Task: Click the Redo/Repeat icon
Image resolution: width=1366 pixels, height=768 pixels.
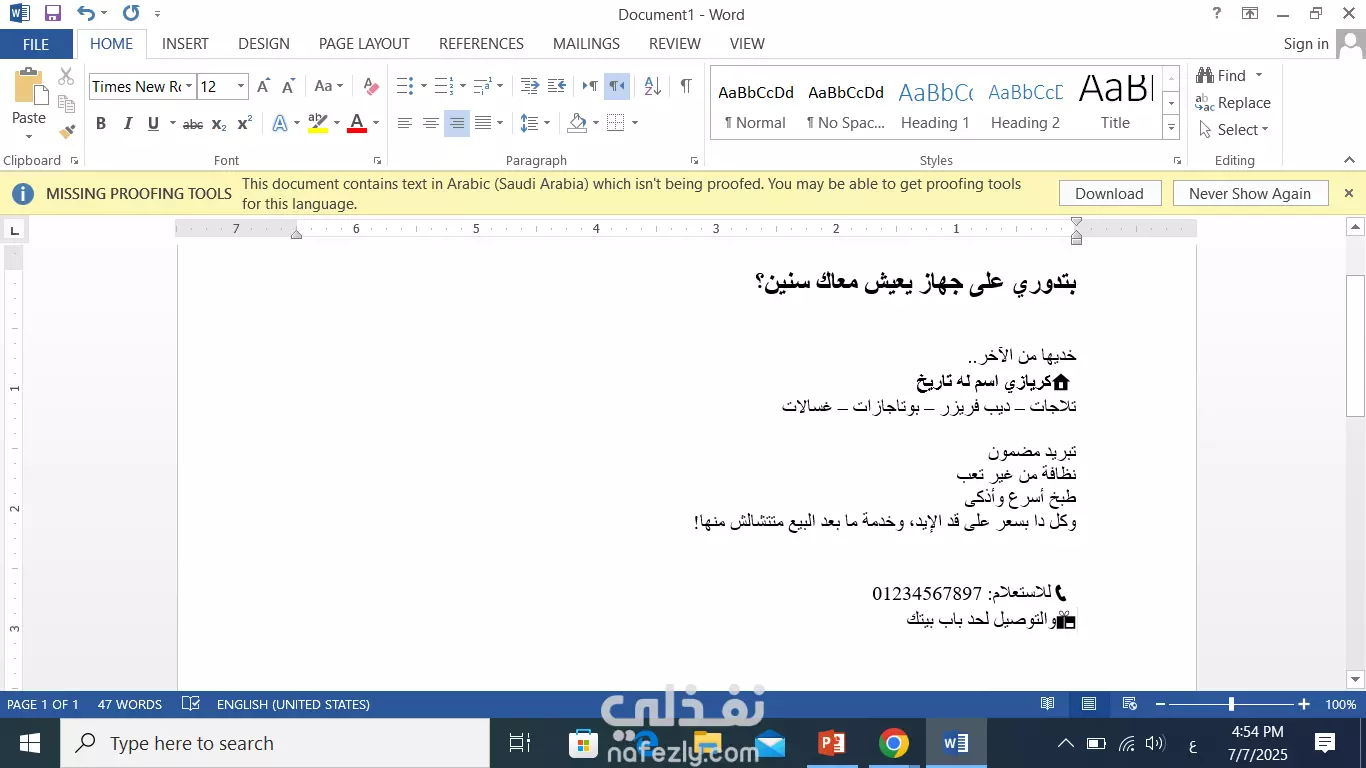Action: pyautogui.click(x=131, y=14)
